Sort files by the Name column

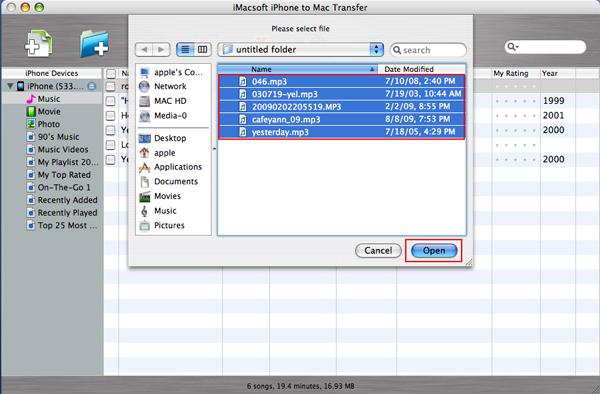point(298,69)
